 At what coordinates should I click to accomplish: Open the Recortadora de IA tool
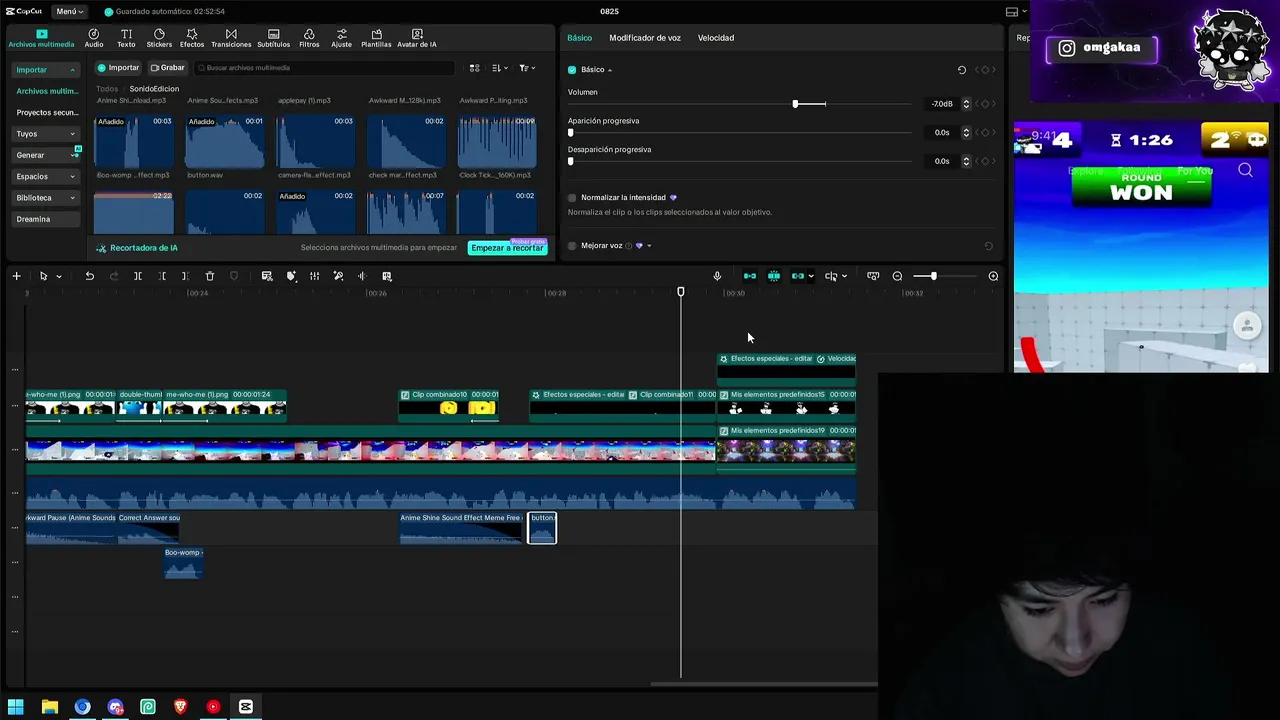(137, 248)
